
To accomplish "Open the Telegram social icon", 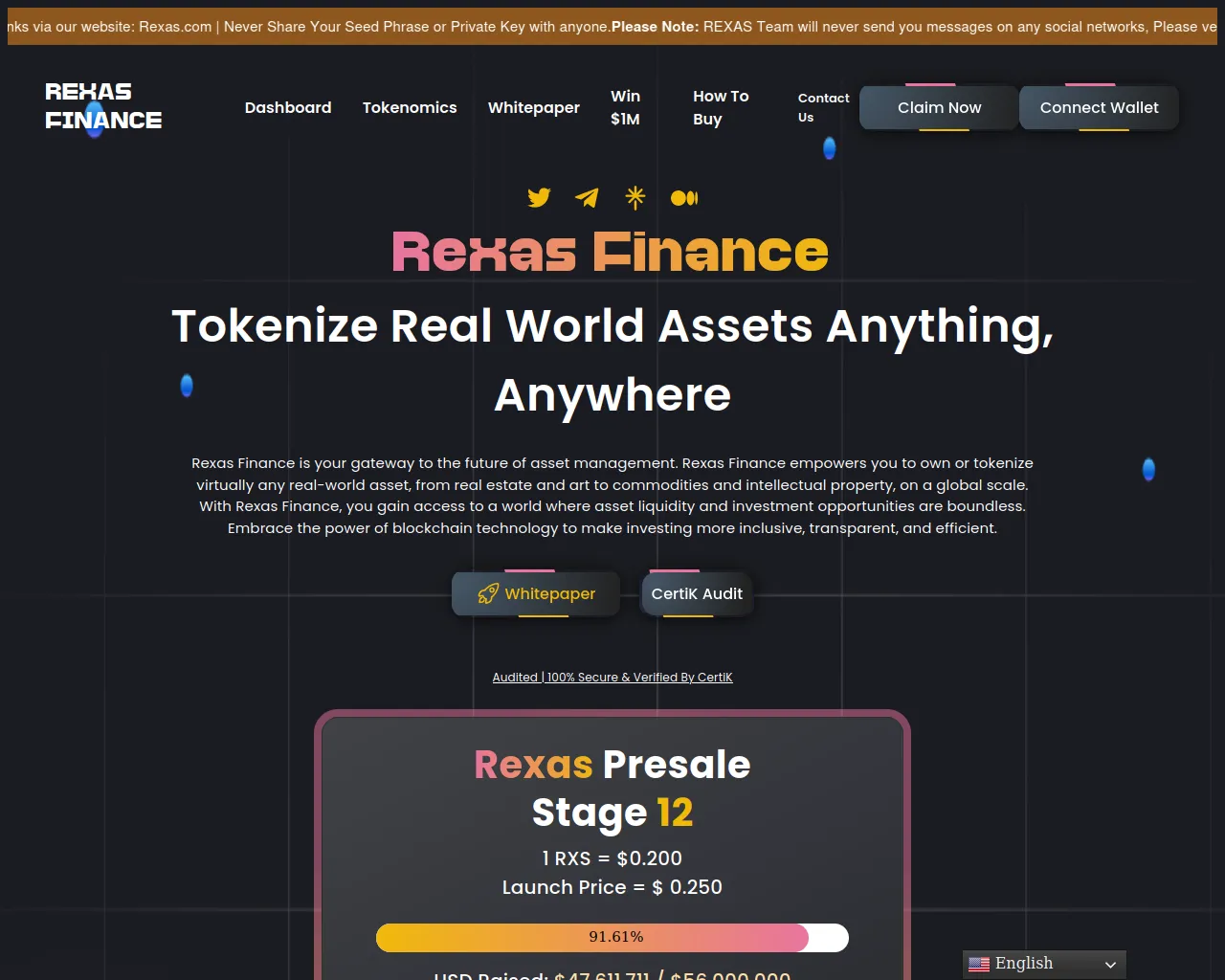I will tap(587, 197).
